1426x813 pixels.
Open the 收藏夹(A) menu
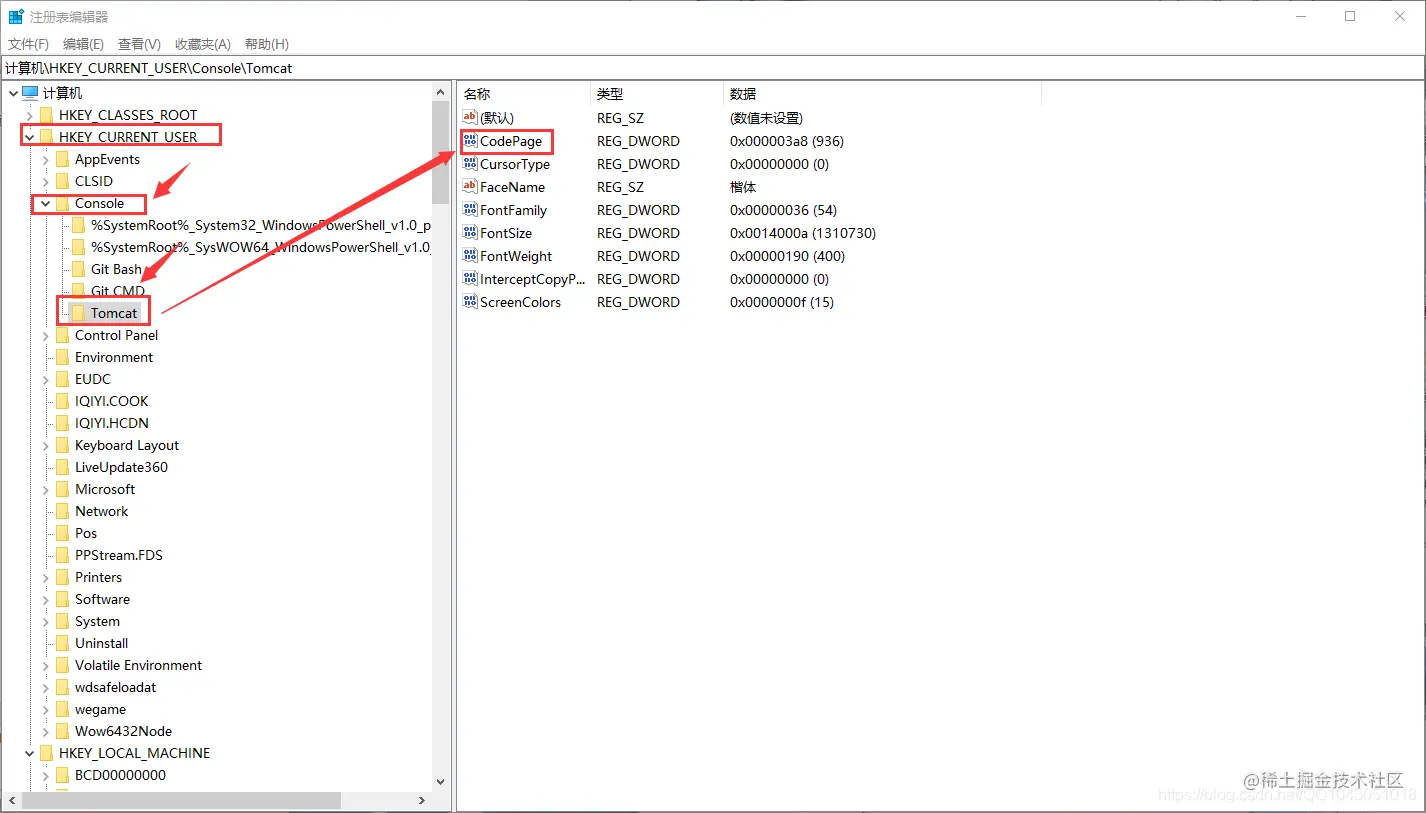pos(203,44)
